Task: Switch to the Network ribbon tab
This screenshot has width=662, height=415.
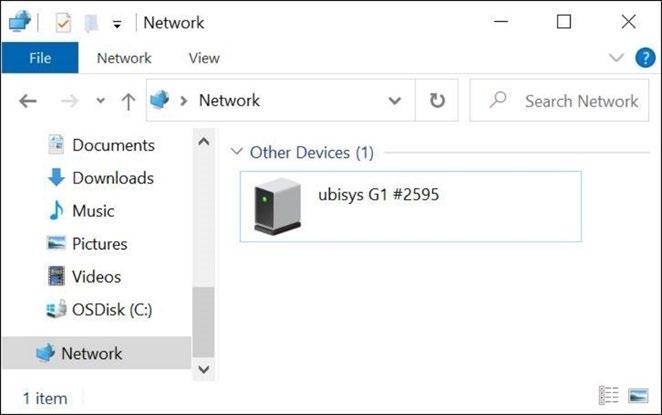Action: [124, 58]
